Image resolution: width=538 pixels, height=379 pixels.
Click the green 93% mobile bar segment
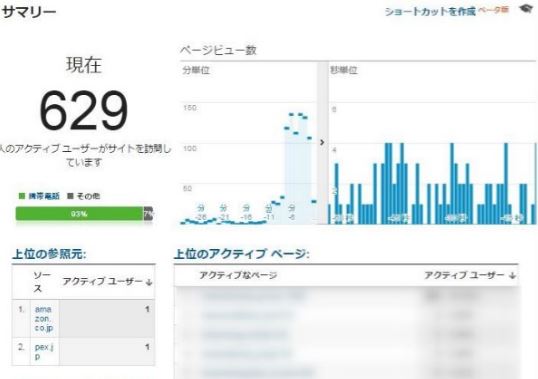(x=79, y=214)
